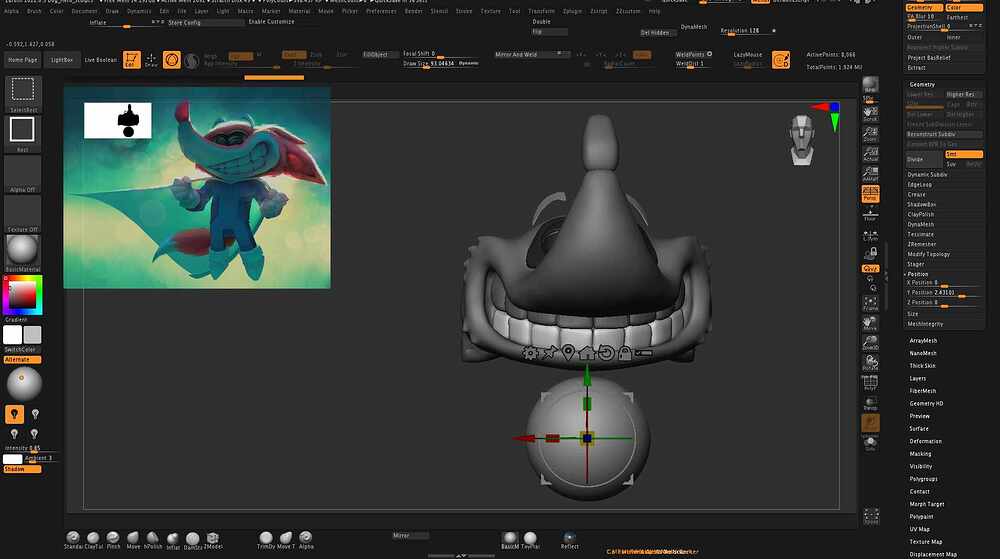The height and width of the screenshot is (559, 1000).
Task: Open the Brush menu
Action: pos(34,11)
